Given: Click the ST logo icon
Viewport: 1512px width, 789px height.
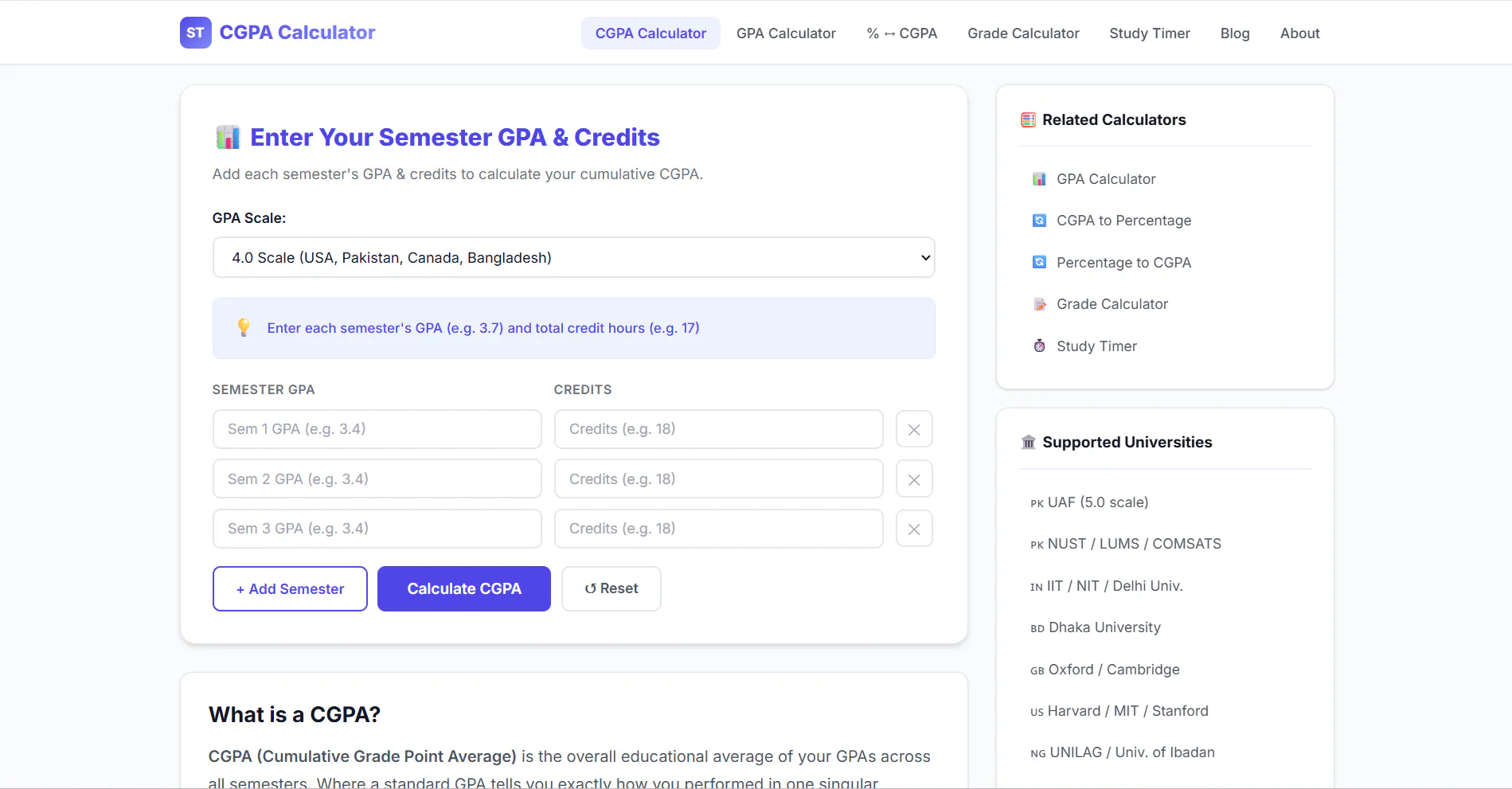Looking at the screenshot, I should click(x=195, y=33).
